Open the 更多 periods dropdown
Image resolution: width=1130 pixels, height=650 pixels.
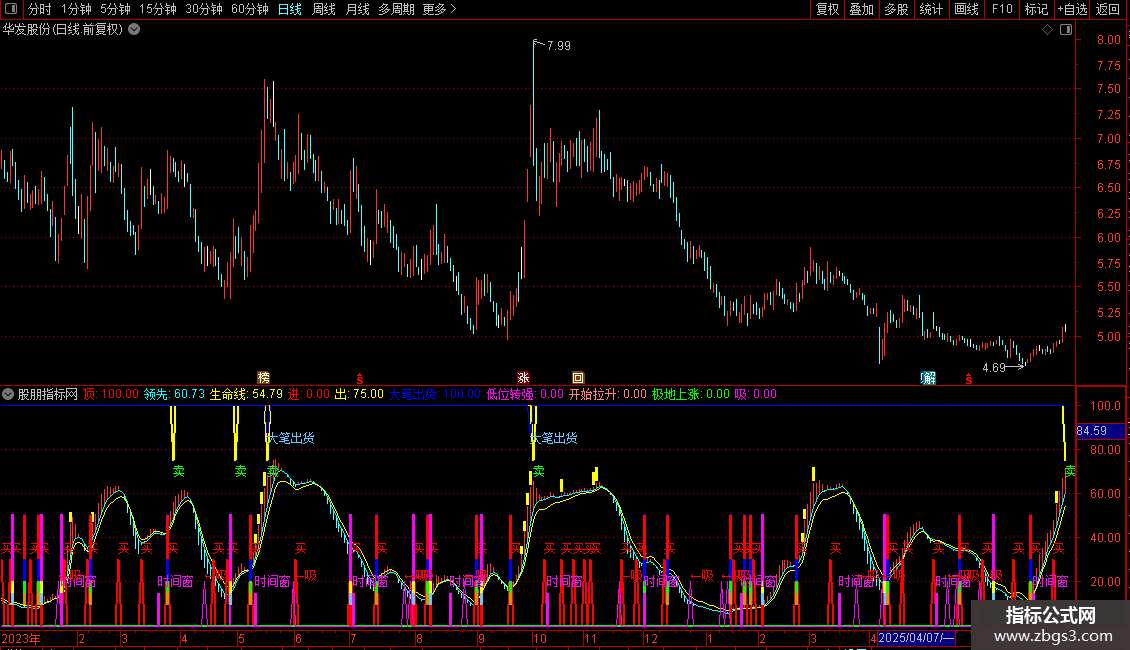439,10
